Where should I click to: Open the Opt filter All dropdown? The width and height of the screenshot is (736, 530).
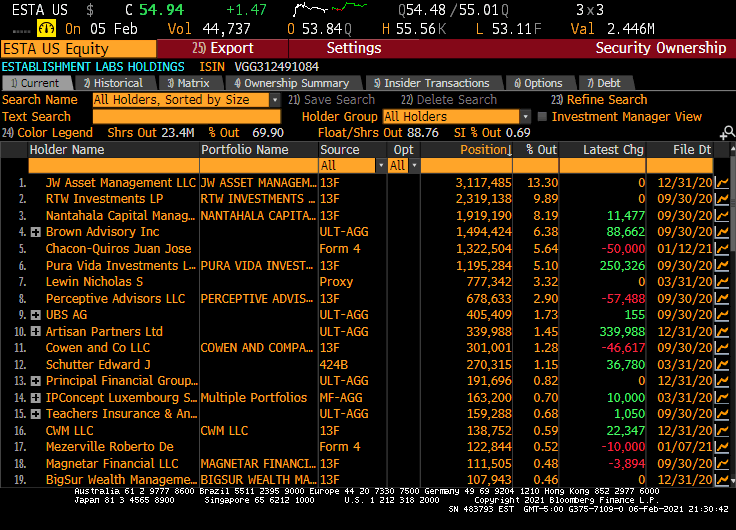click(x=414, y=165)
